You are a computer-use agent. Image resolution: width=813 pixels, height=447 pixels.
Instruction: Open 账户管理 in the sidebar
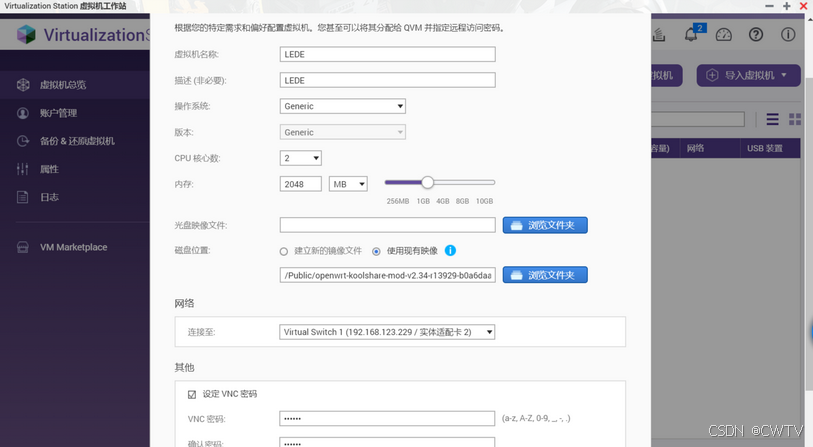pyautogui.click(x=58, y=113)
